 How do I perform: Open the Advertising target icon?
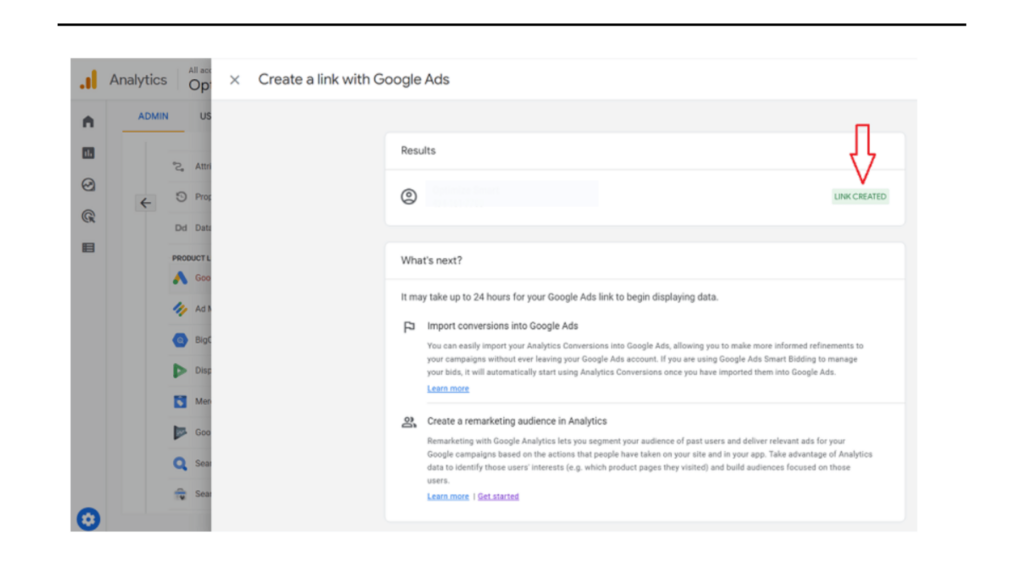click(88, 216)
